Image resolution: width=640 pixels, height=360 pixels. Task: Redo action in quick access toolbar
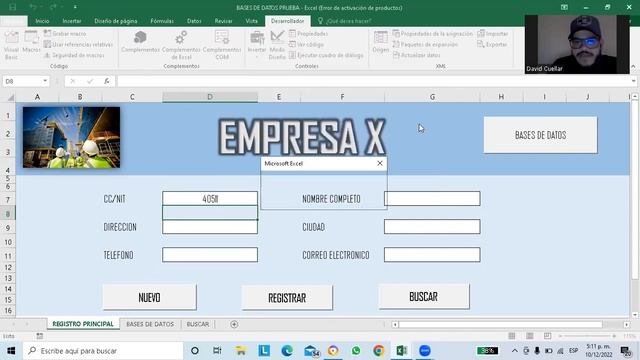[x=53, y=7]
